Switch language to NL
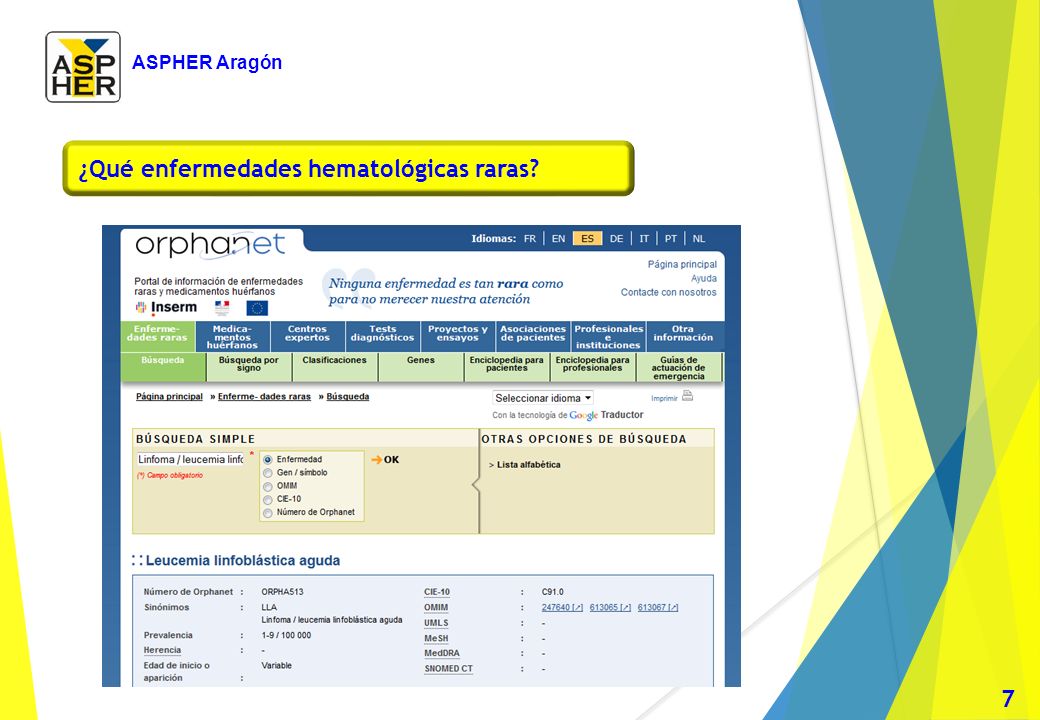 point(699,239)
